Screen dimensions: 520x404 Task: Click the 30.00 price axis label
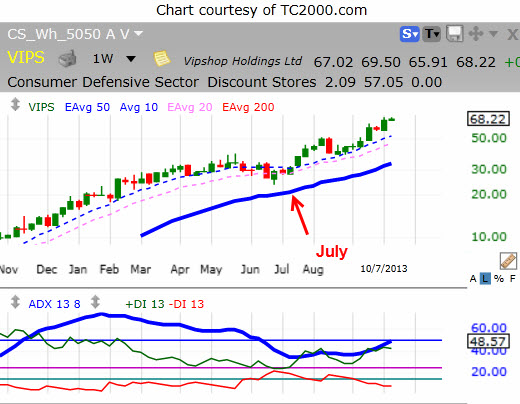pos(489,169)
